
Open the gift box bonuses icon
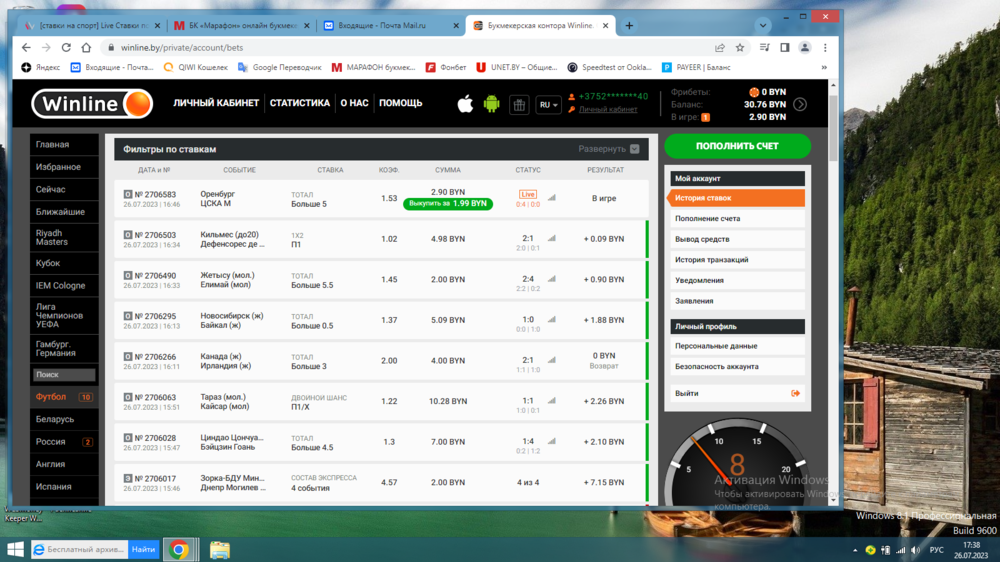(518, 104)
